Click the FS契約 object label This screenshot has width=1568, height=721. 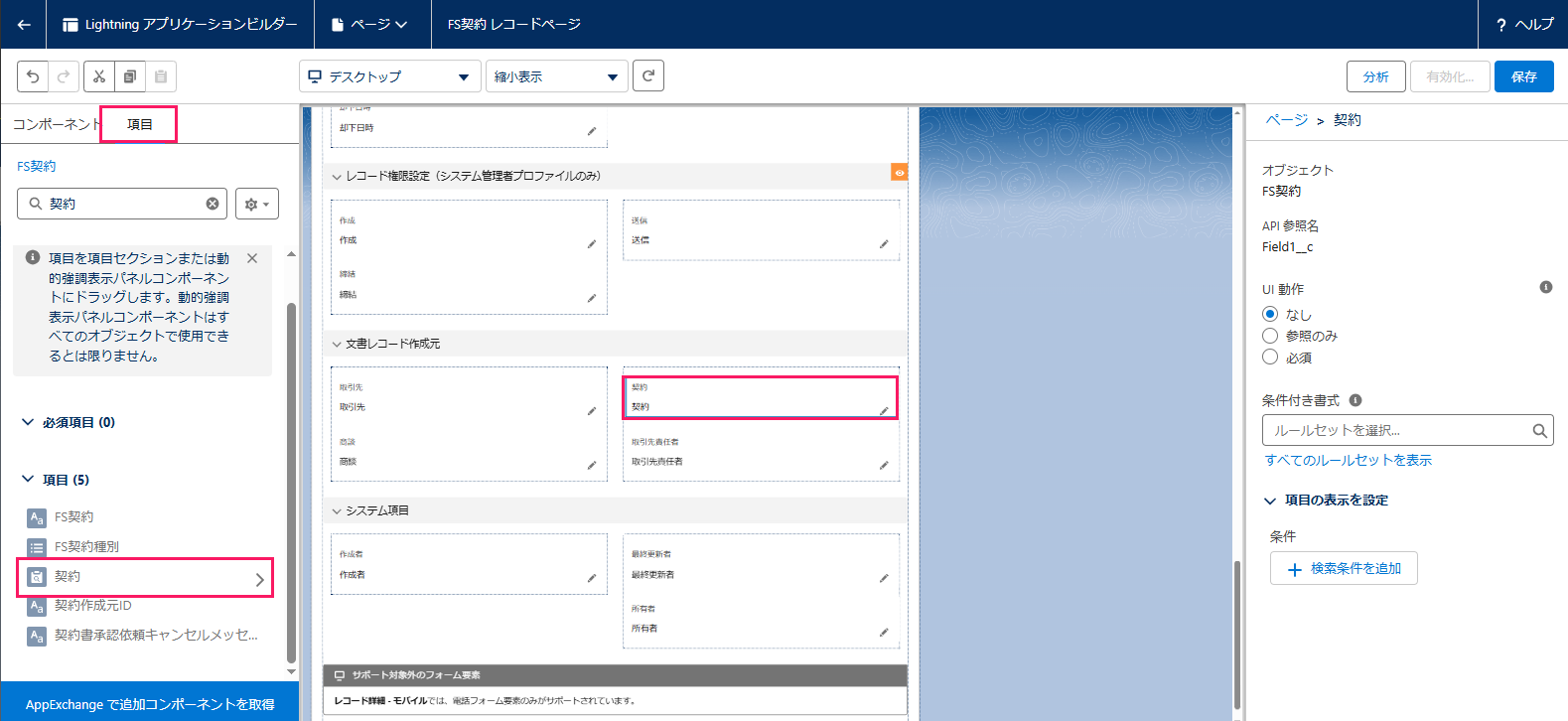point(1281,191)
